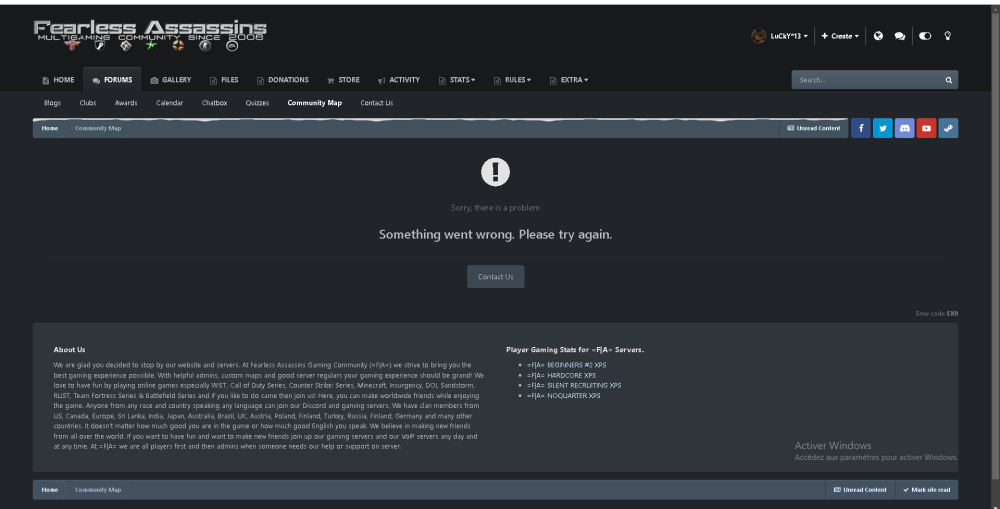This screenshot has width=1000, height=509.
Task: Click the 'Something went wrong. Please try again.' text
Action: (496, 234)
